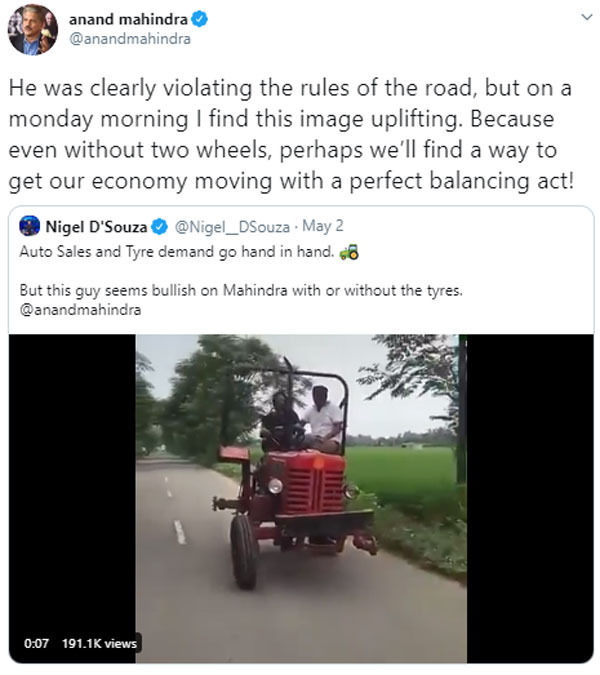The width and height of the screenshot is (600, 675).
Task: Open the quoted tweet text about Tyre demand
Action: tap(177, 251)
